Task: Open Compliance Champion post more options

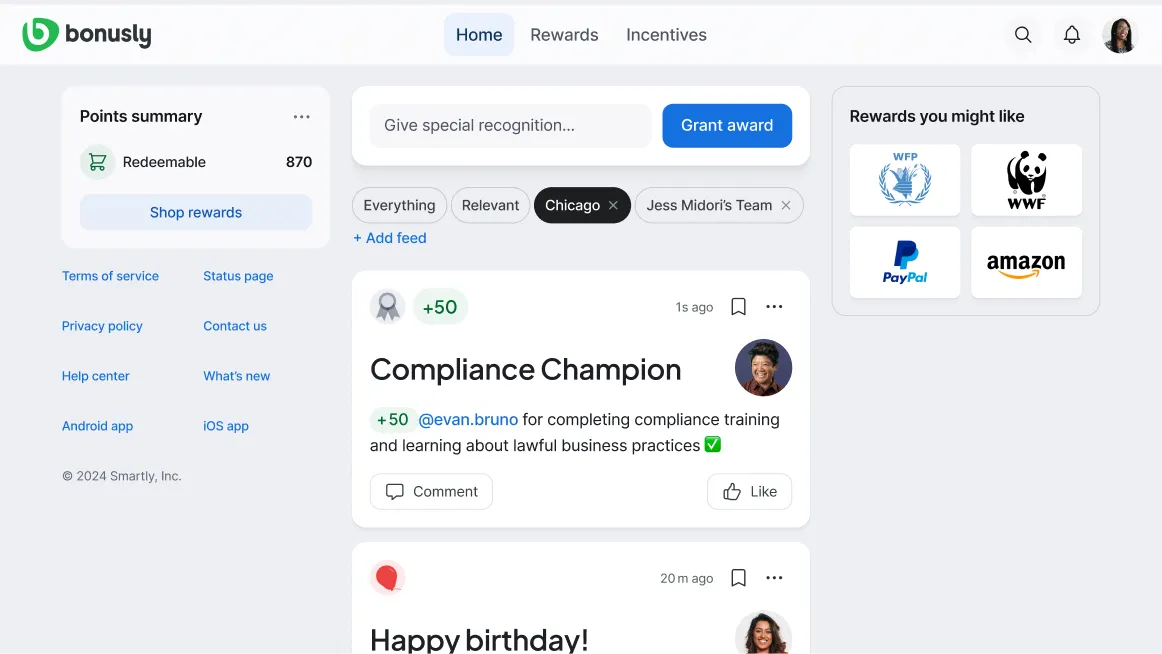Action: coord(774,307)
